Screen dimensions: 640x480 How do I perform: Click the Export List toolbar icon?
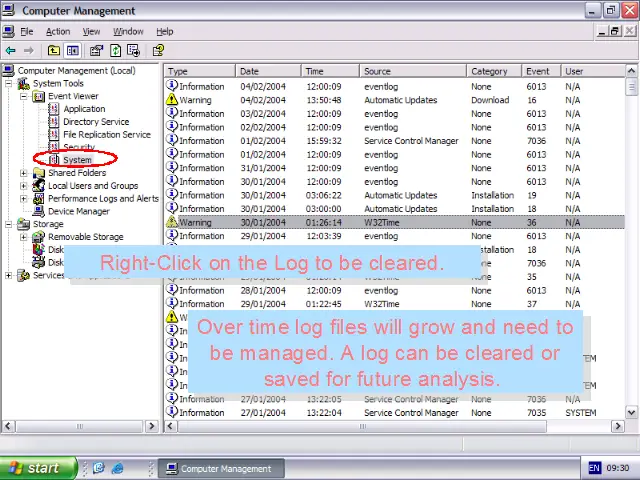(x=133, y=51)
